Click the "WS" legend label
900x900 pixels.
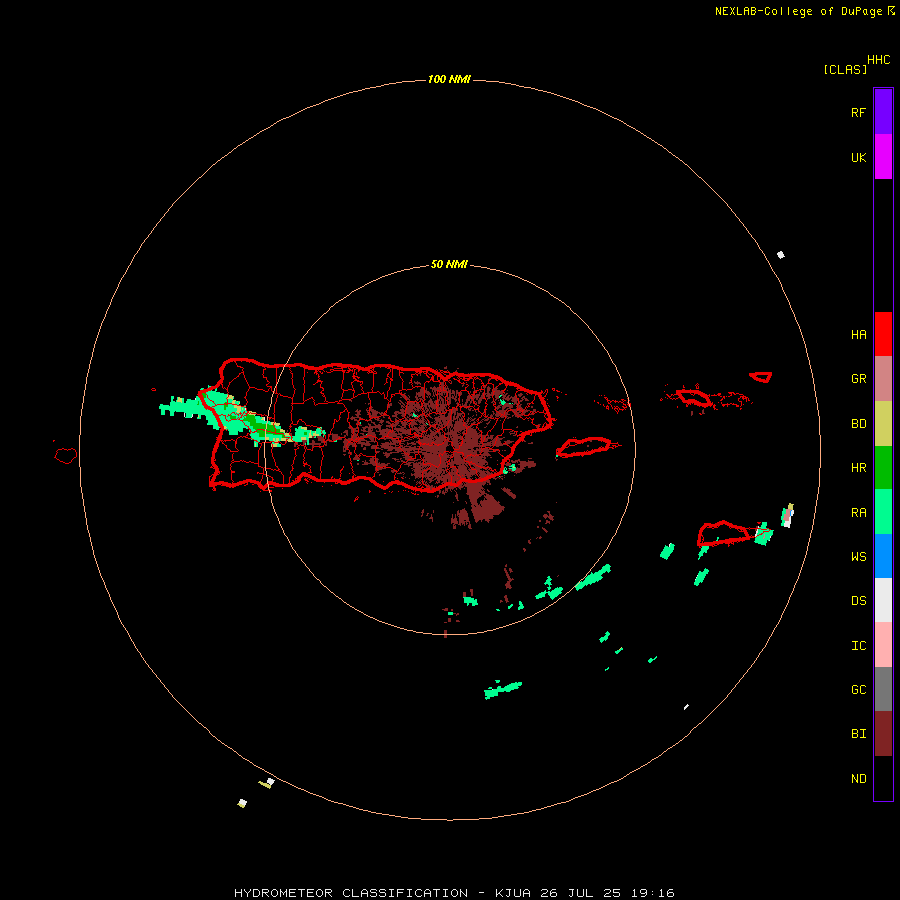[858, 557]
